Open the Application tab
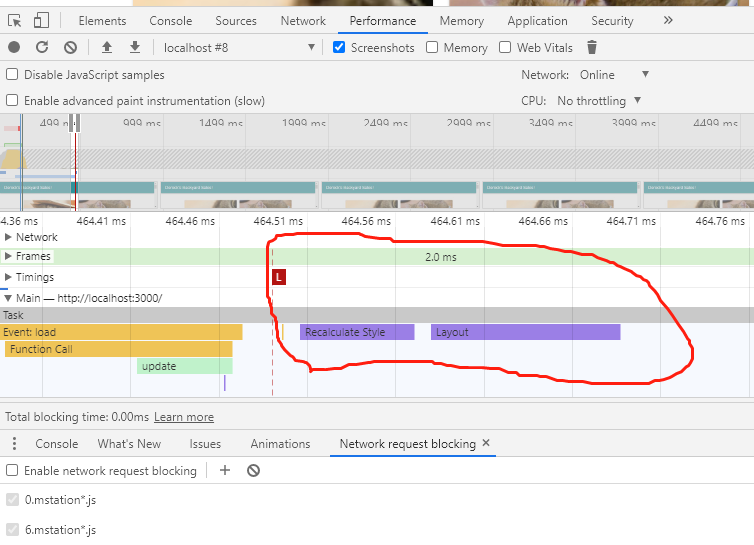The width and height of the screenshot is (754, 545). point(538,21)
